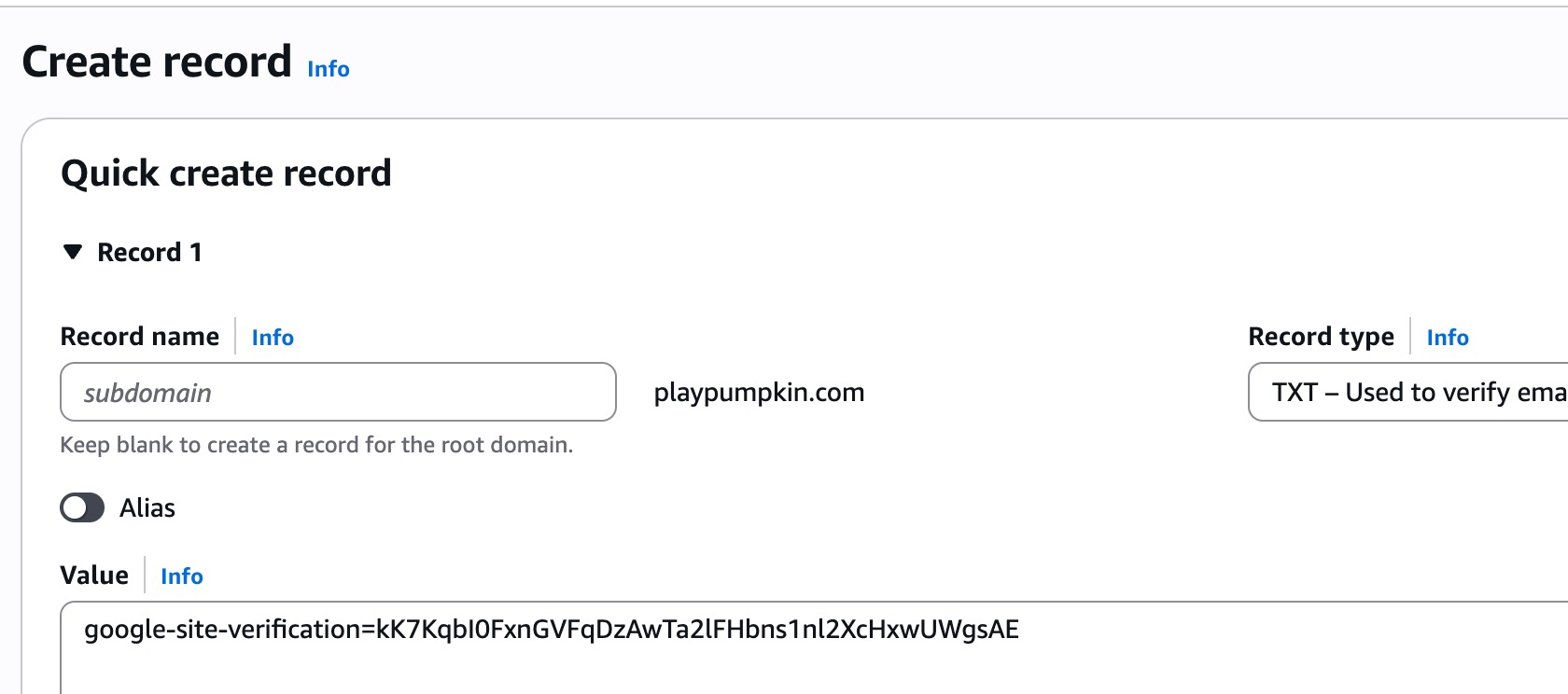The image size is (1568, 694).
Task: Click the Value field label
Action: coord(94,575)
